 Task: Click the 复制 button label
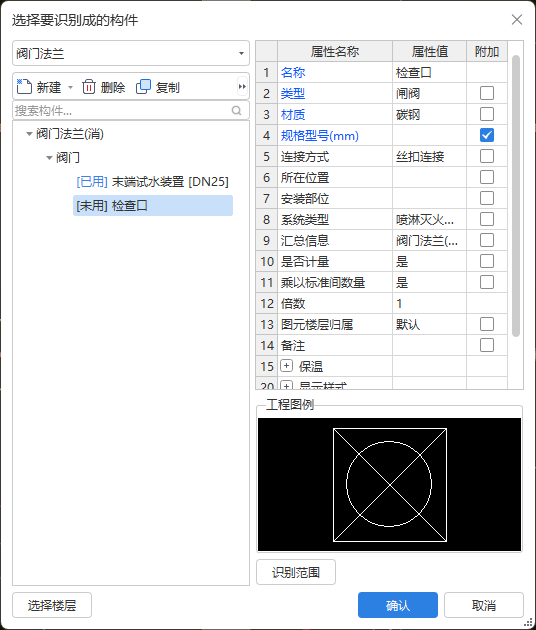[x=168, y=87]
